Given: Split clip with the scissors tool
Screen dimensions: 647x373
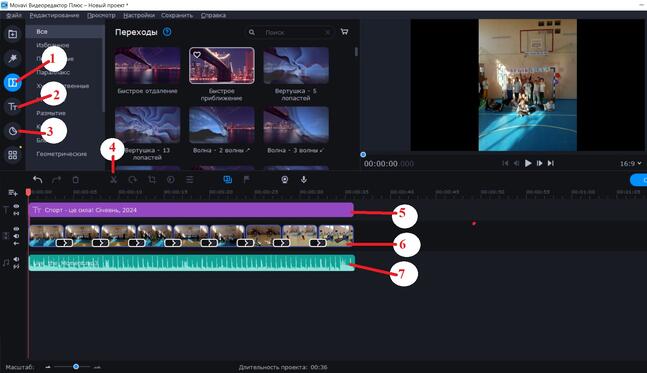Looking at the screenshot, I should coord(113,180).
